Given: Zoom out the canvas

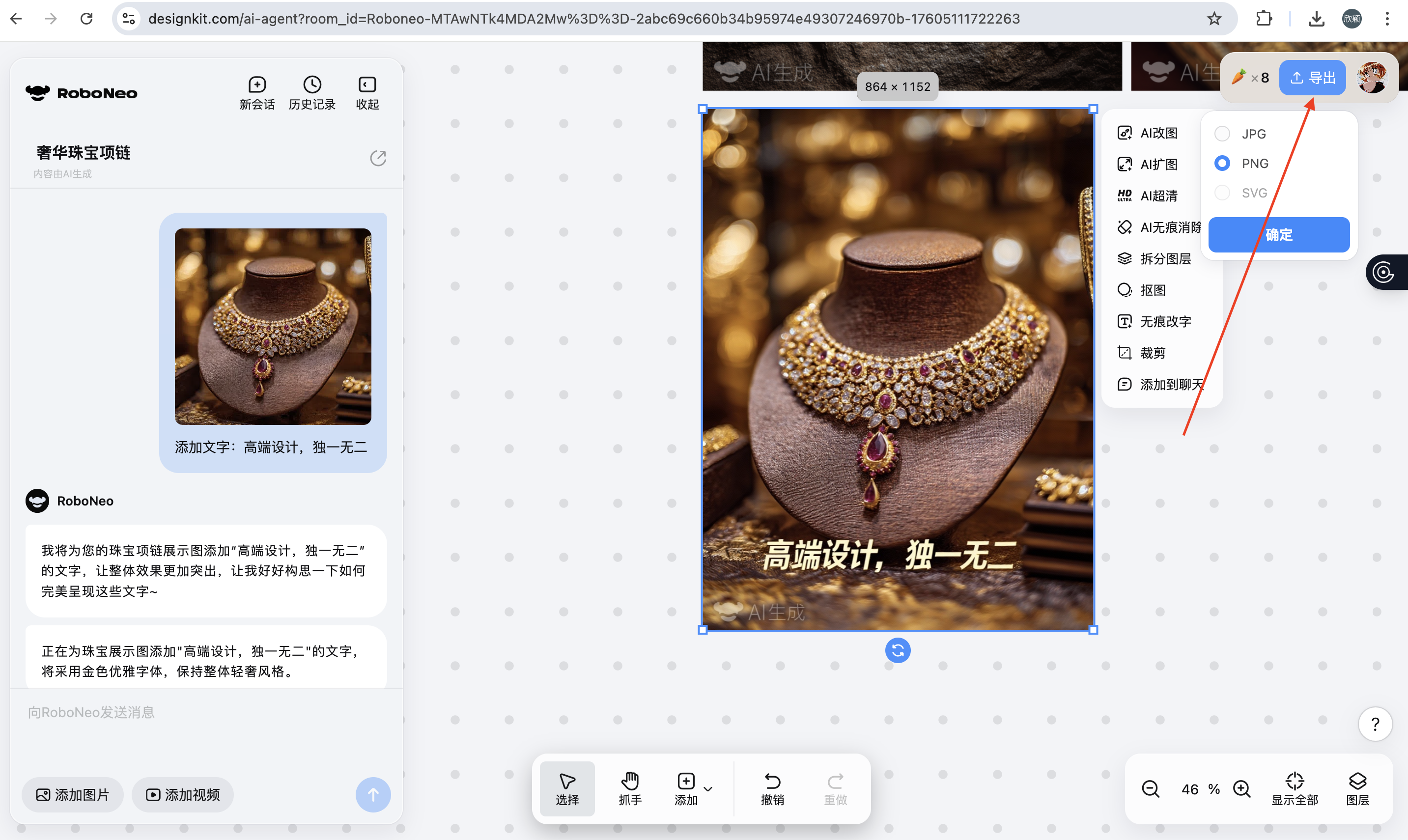Looking at the screenshot, I should pos(1151,788).
